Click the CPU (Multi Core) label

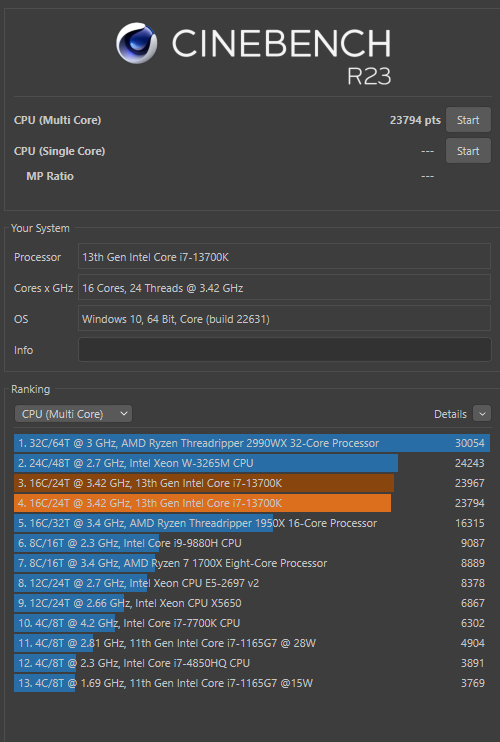[57, 120]
